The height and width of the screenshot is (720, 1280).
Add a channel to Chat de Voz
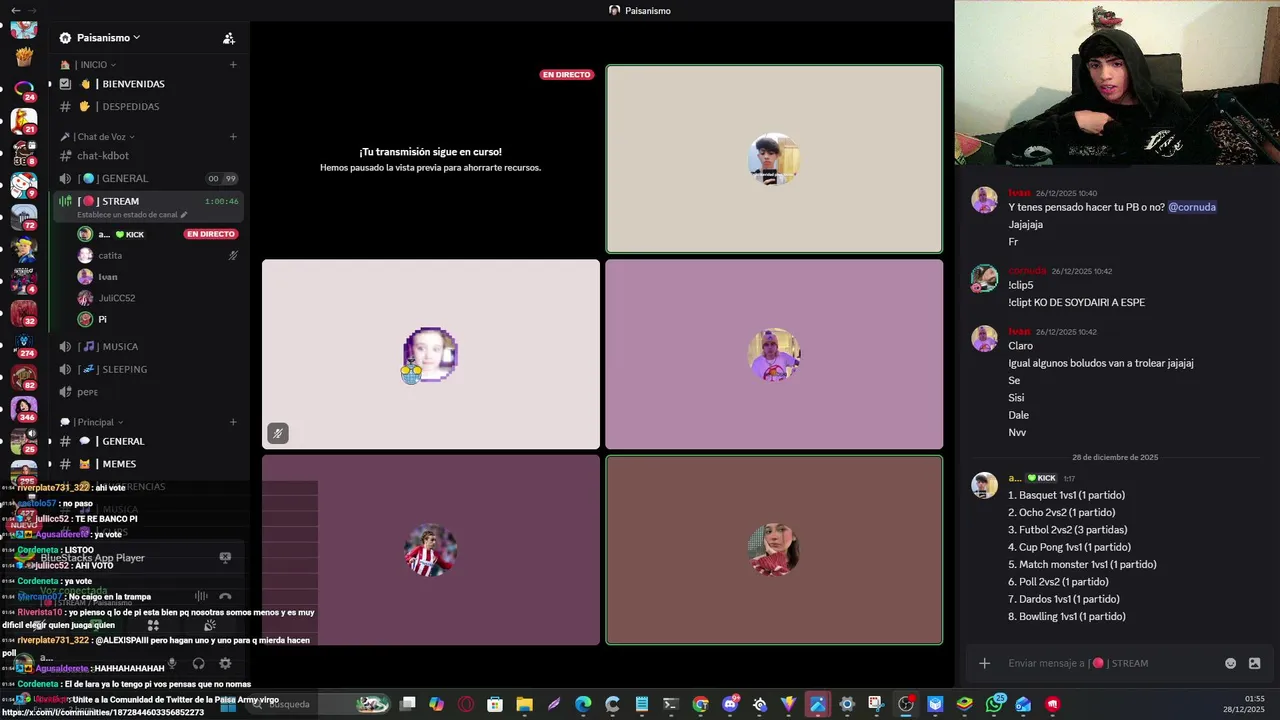coord(233,137)
